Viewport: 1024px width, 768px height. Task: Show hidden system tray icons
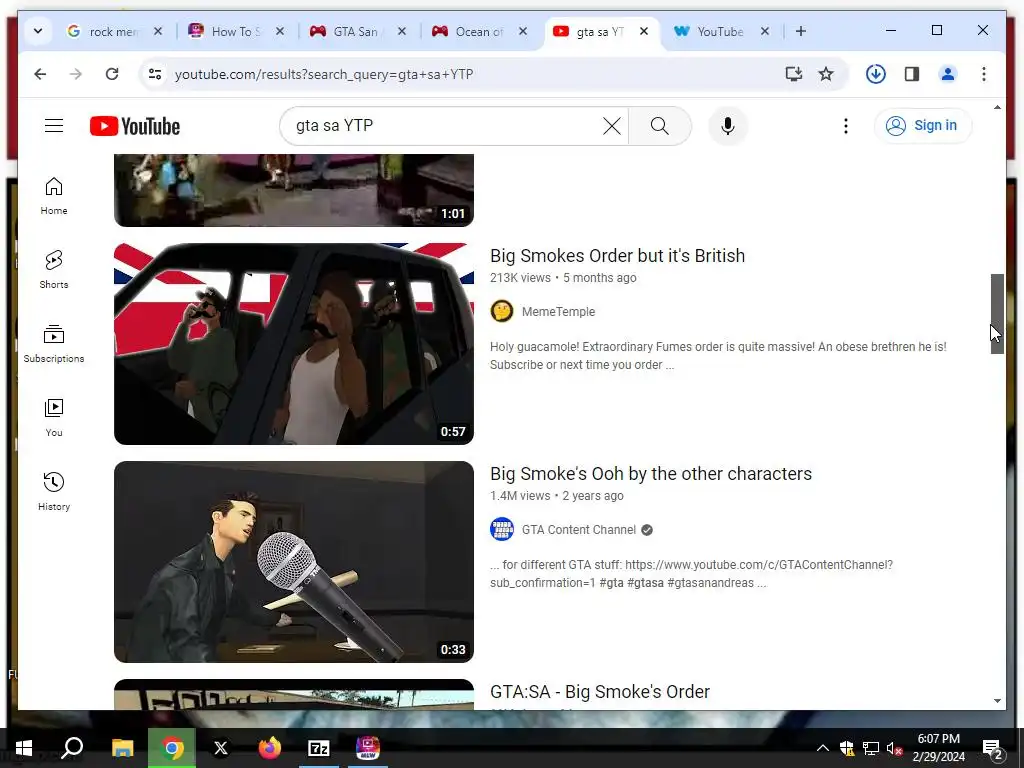(x=823, y=748)
